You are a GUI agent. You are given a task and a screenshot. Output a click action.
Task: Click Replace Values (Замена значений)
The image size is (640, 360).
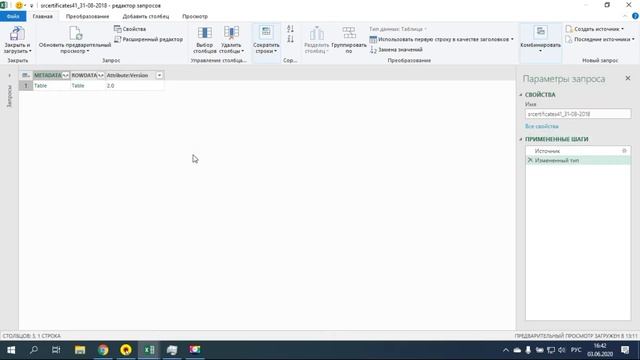pos(396,49)
